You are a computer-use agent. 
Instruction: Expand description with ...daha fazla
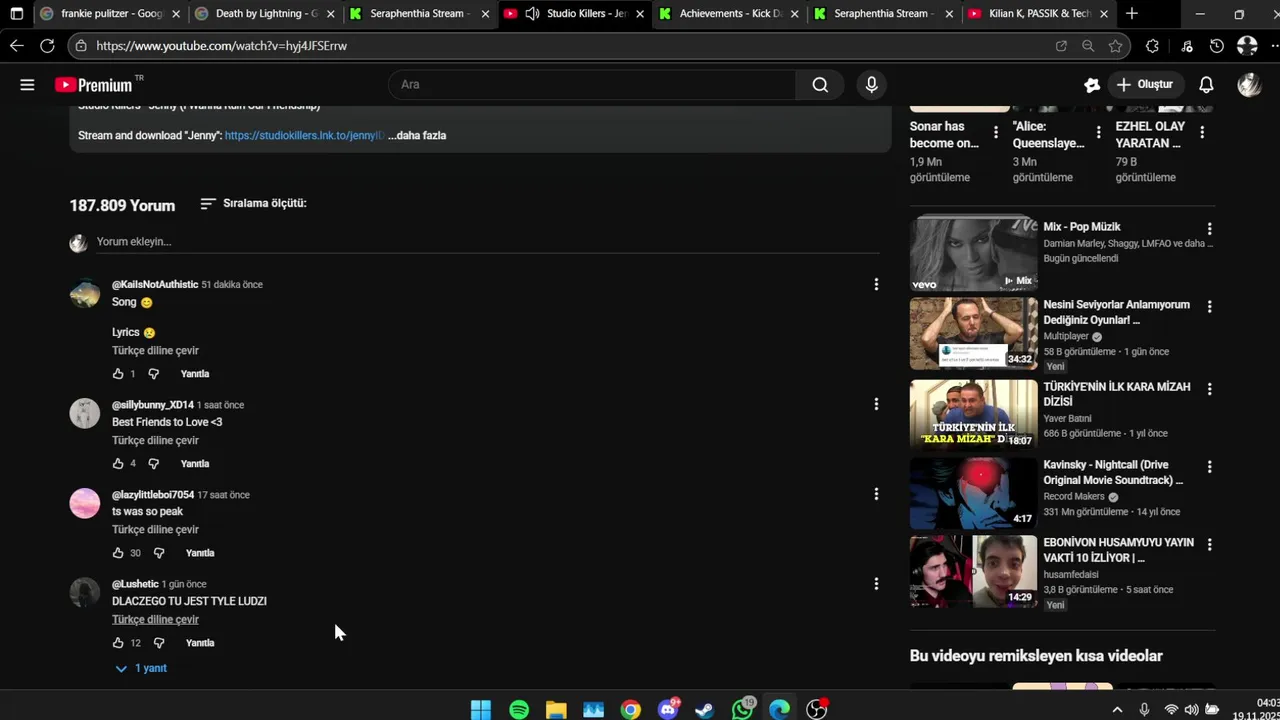coord(417,135)
